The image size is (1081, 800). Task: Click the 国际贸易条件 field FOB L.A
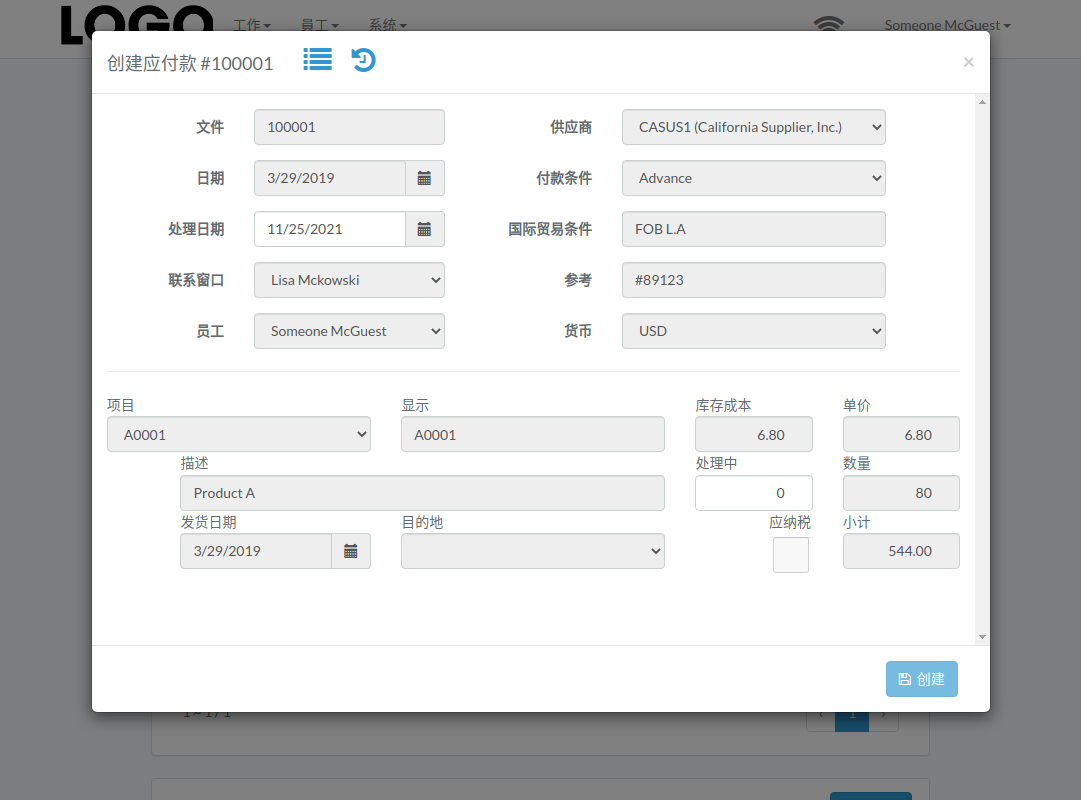[x=754, y=229]
